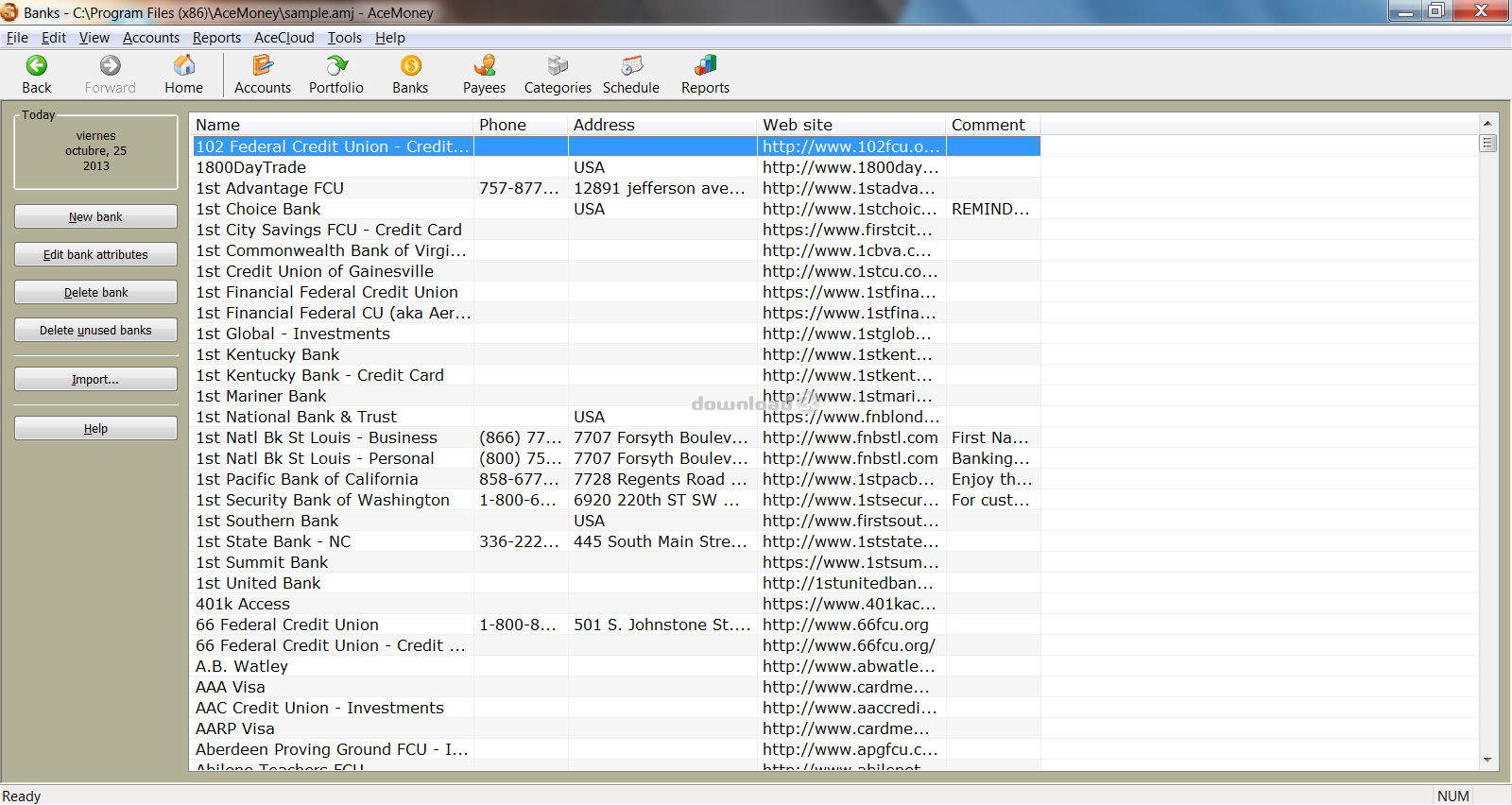Select the AARP Visa bank entry

[x=235, y=728]
